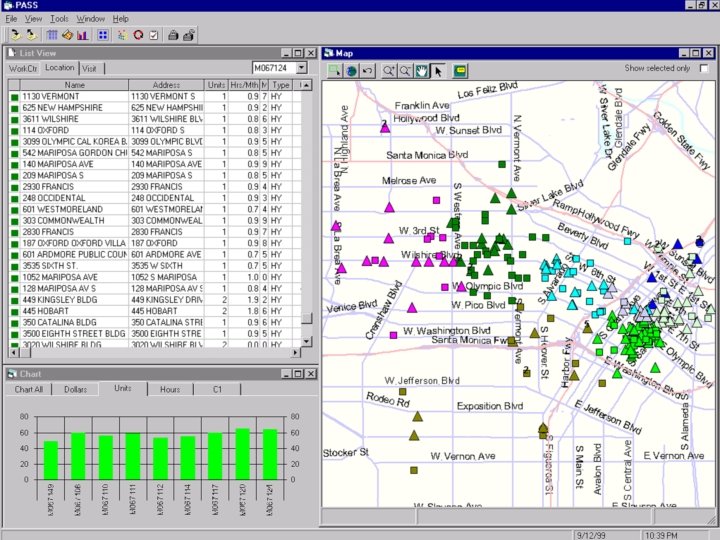
Task: Open the M067124 dropdown list
Action: point(302,68)
